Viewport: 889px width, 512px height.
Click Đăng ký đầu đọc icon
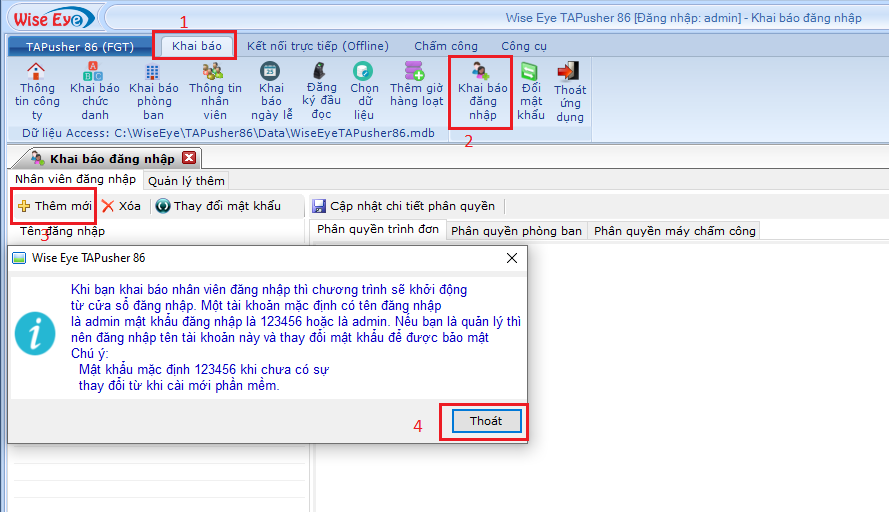pos(322,72)
